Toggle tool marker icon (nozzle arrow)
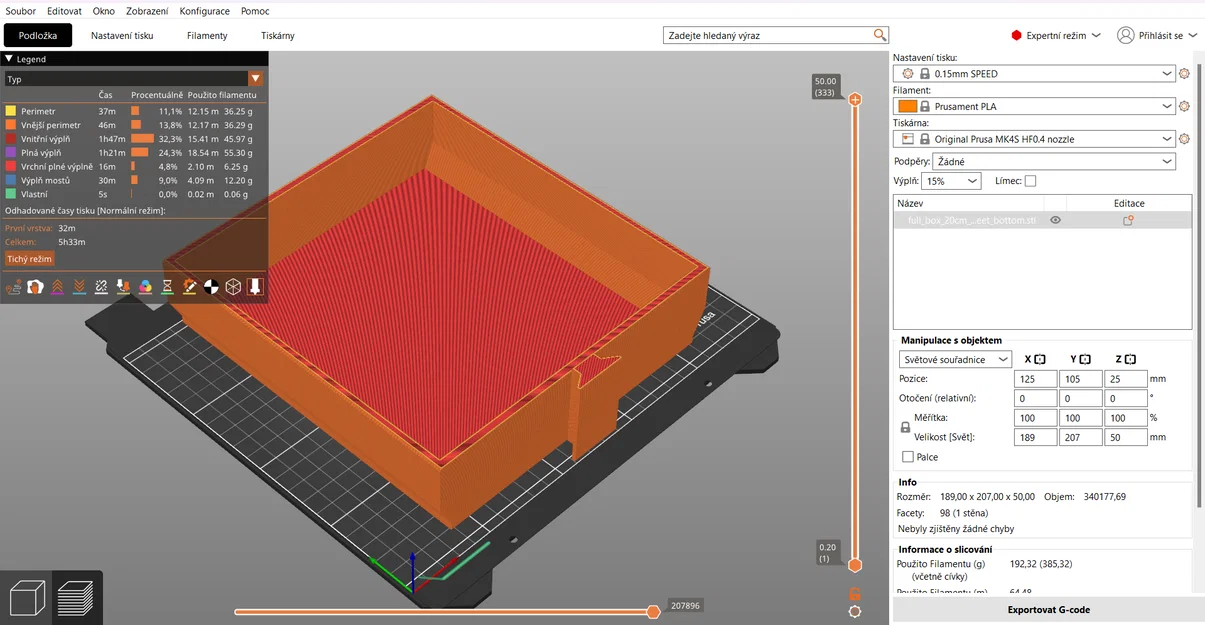 click(255, 287)
